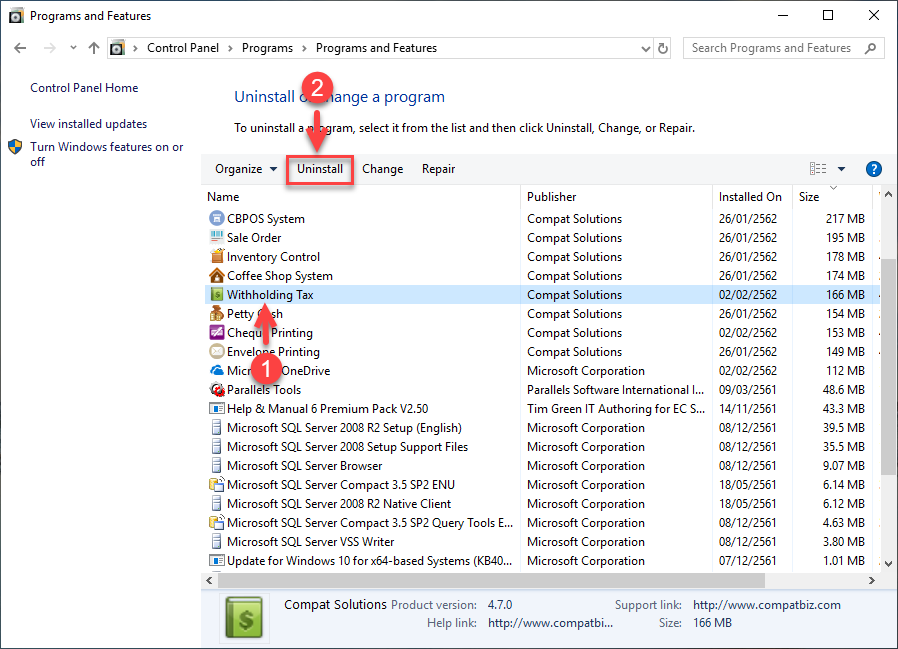
Task: Navigate to Programs breadcrumb
Action: coord(267,48)
